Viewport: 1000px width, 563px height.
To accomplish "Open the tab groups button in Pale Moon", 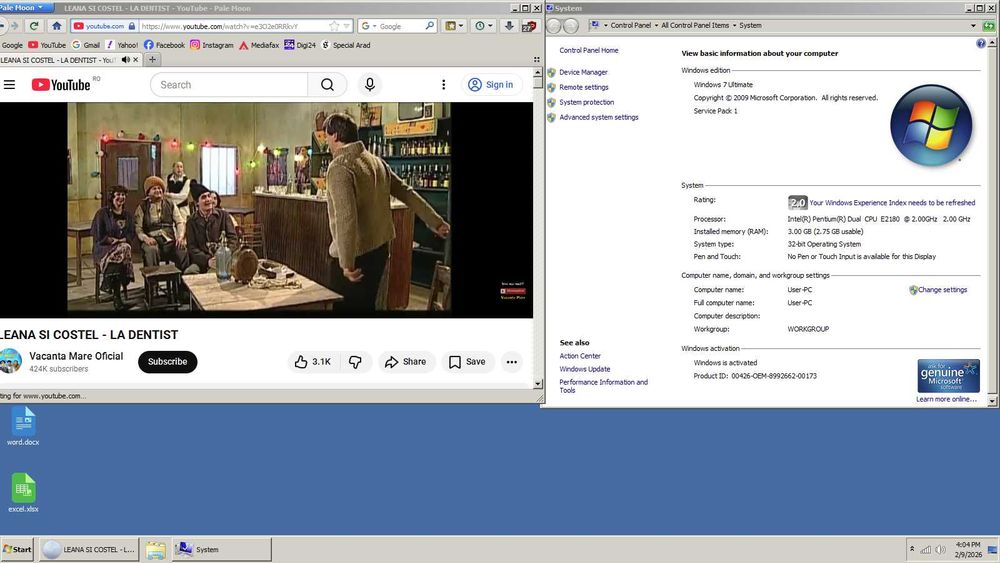I will click(x=536, y=59).
